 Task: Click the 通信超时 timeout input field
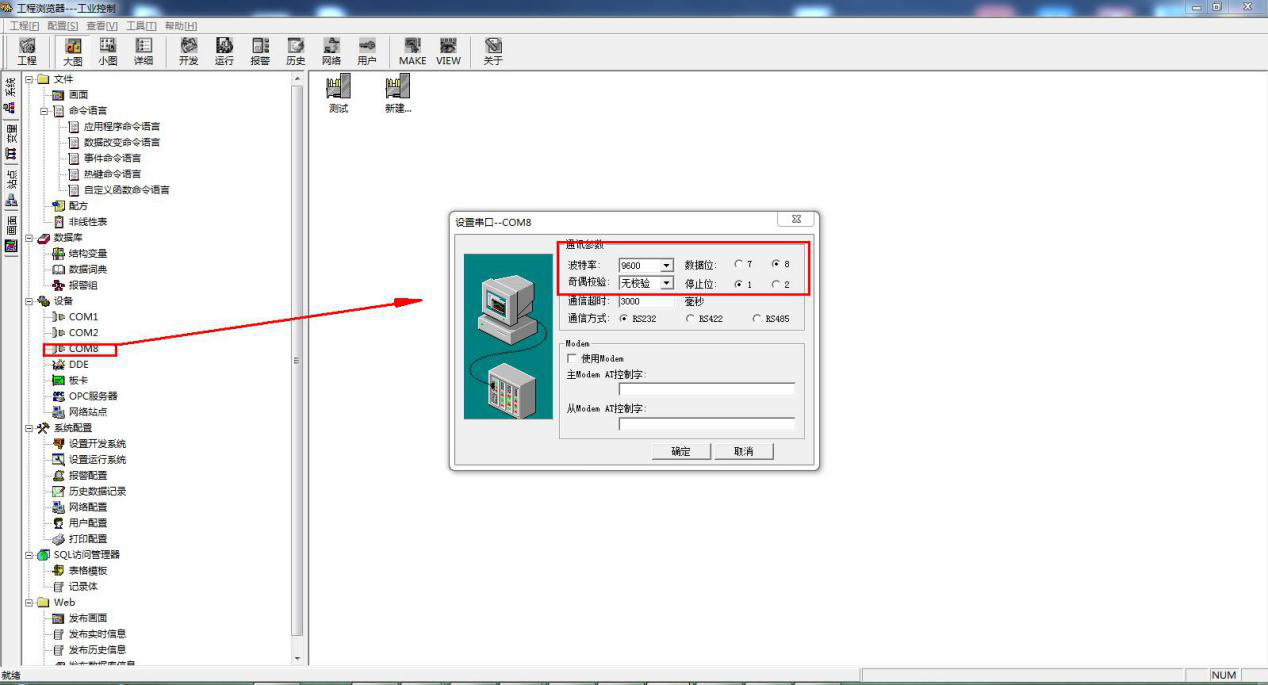[645, 301]
